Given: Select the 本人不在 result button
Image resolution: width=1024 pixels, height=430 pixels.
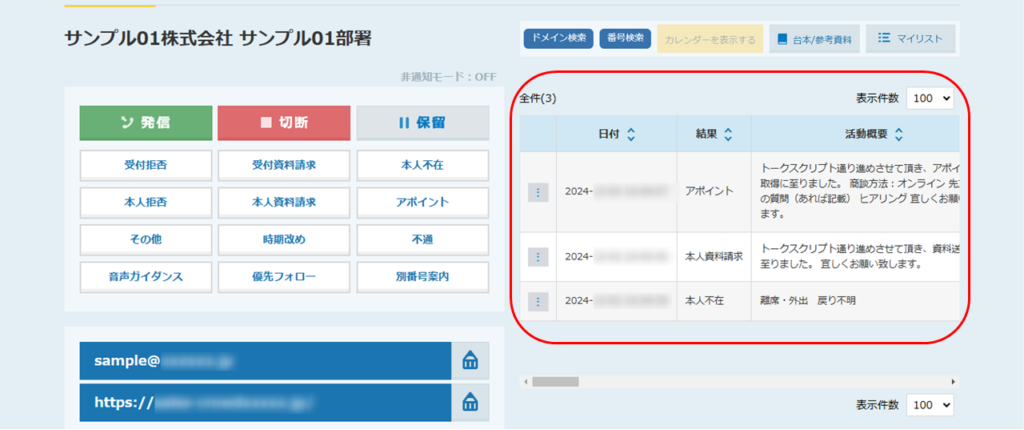Looking at the screenshot, I should [422, 165].
